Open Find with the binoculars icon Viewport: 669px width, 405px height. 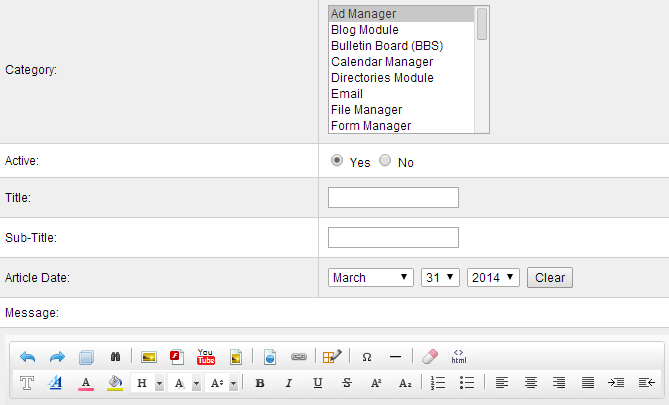pyautogui.click(x=115, y=357)
